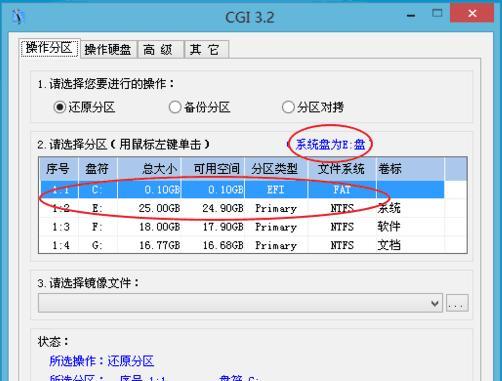Click the FAT file system cell
The image size is (502, 381).
pyautogui.click(x=342, y=190)
